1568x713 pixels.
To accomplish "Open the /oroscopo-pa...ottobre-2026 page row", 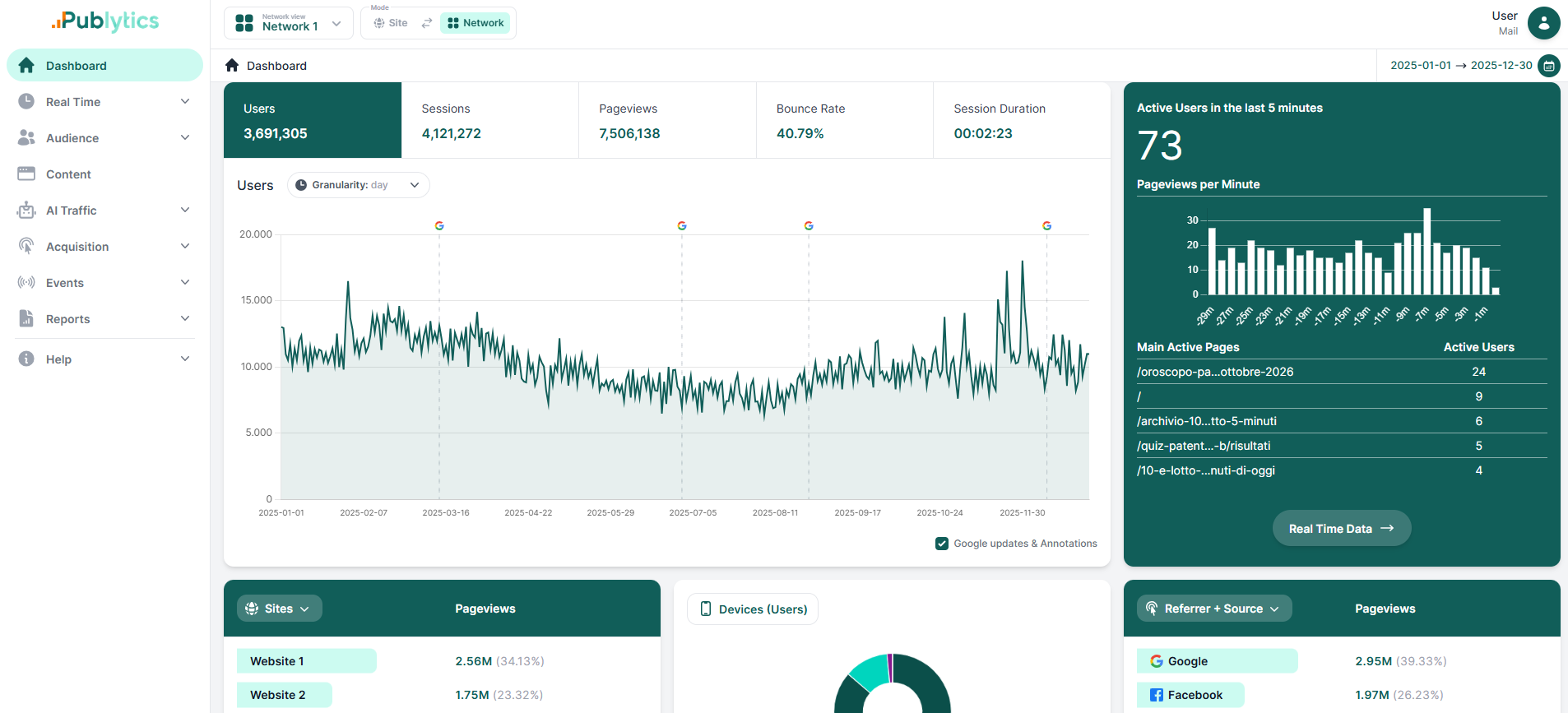I will (x=1342, y=372).
